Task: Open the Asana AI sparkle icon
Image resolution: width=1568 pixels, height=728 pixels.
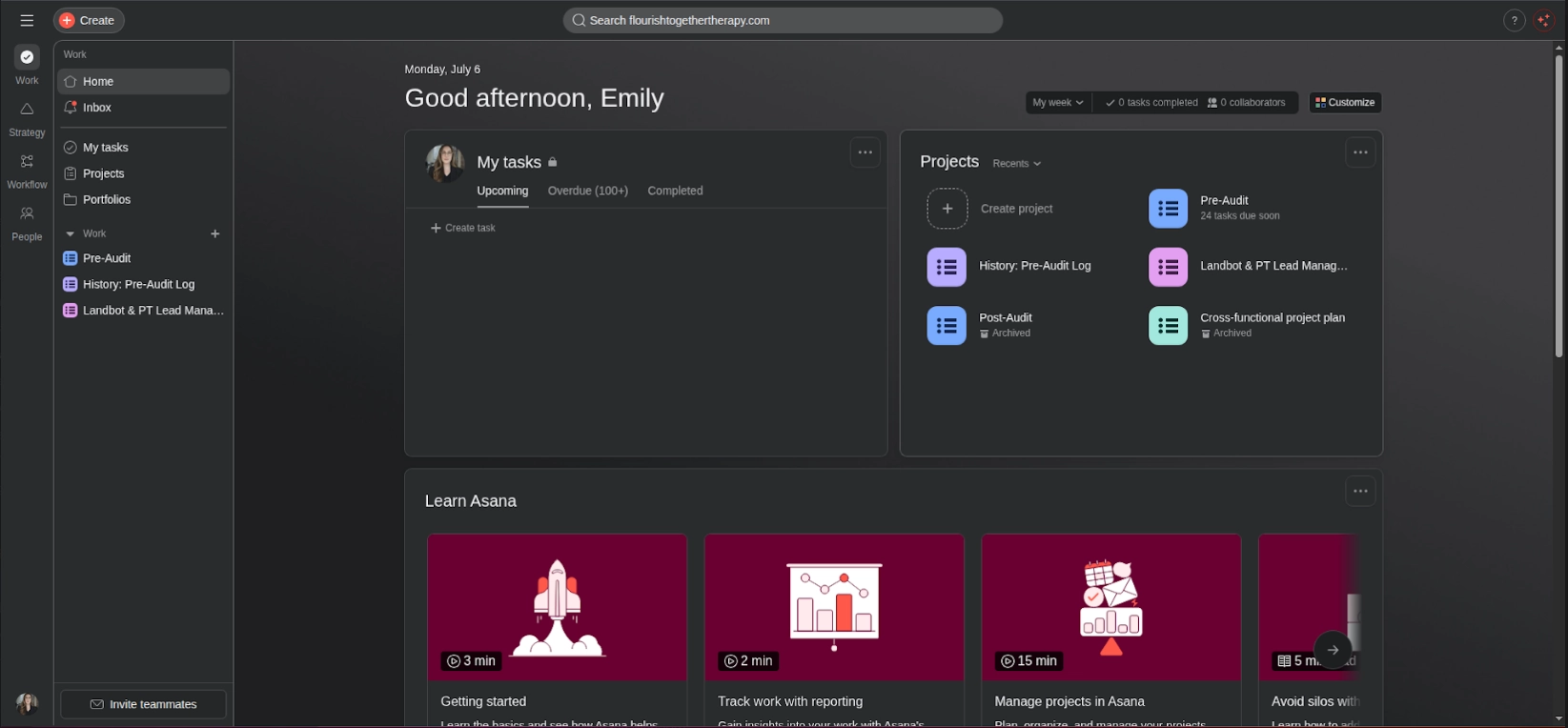Action: pos(1544,20)
